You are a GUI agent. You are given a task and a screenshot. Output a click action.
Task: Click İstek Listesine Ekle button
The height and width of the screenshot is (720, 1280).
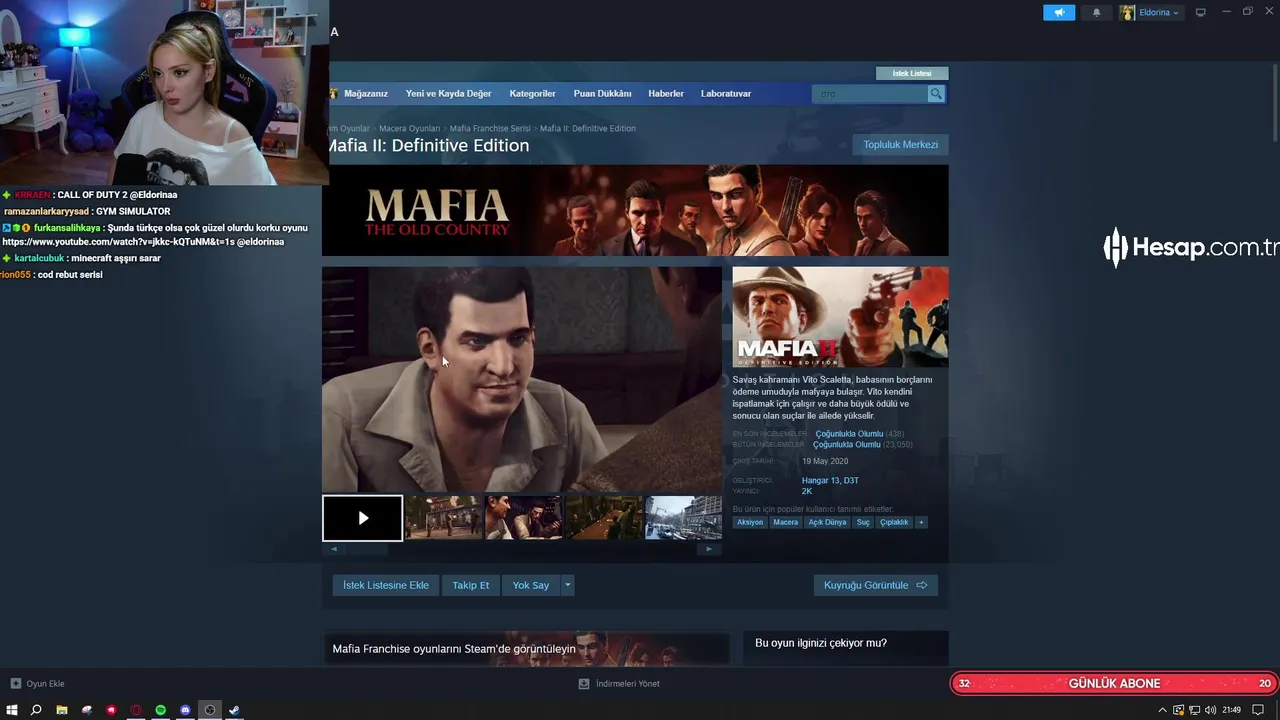(x=386, y=585)
